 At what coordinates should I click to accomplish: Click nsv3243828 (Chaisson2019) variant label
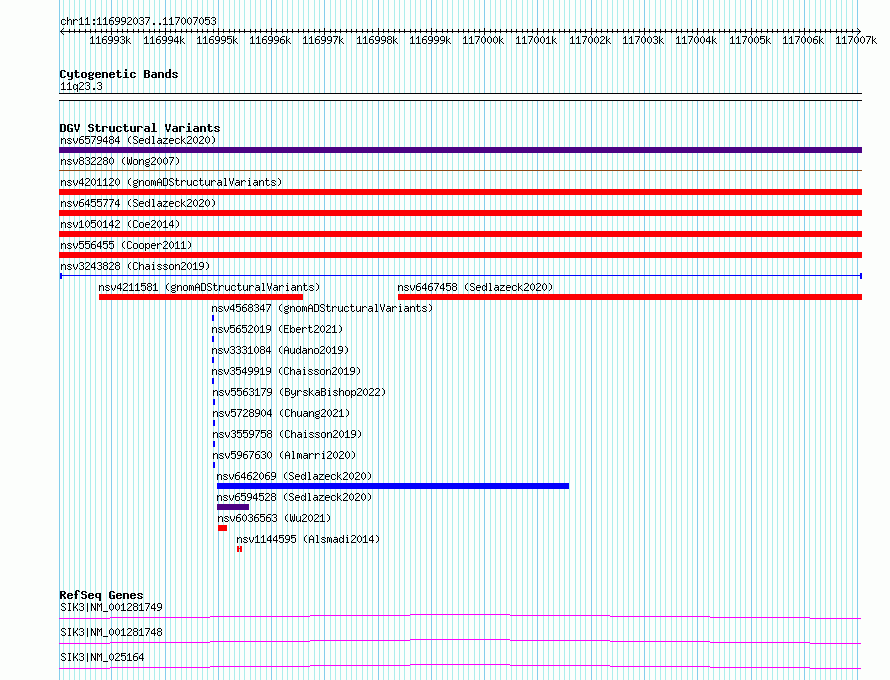coord(135,266)
